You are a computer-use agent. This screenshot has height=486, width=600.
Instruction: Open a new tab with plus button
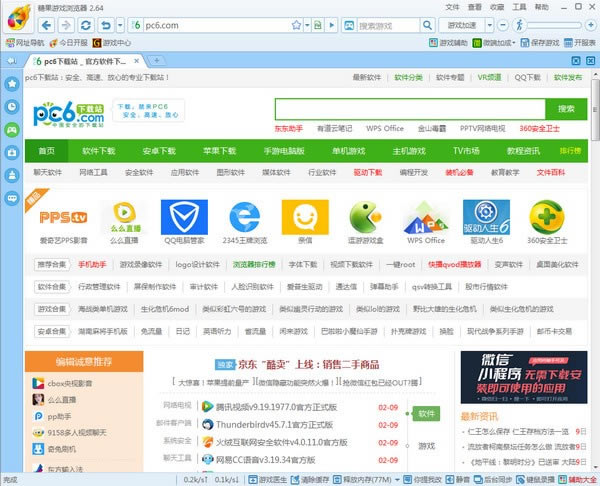point(157,60)
